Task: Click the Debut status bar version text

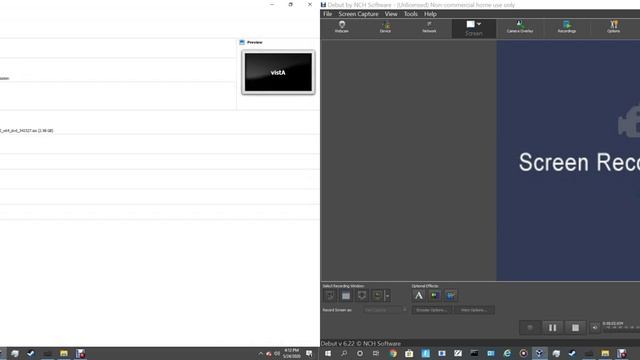Action: [x=360, y=344]
